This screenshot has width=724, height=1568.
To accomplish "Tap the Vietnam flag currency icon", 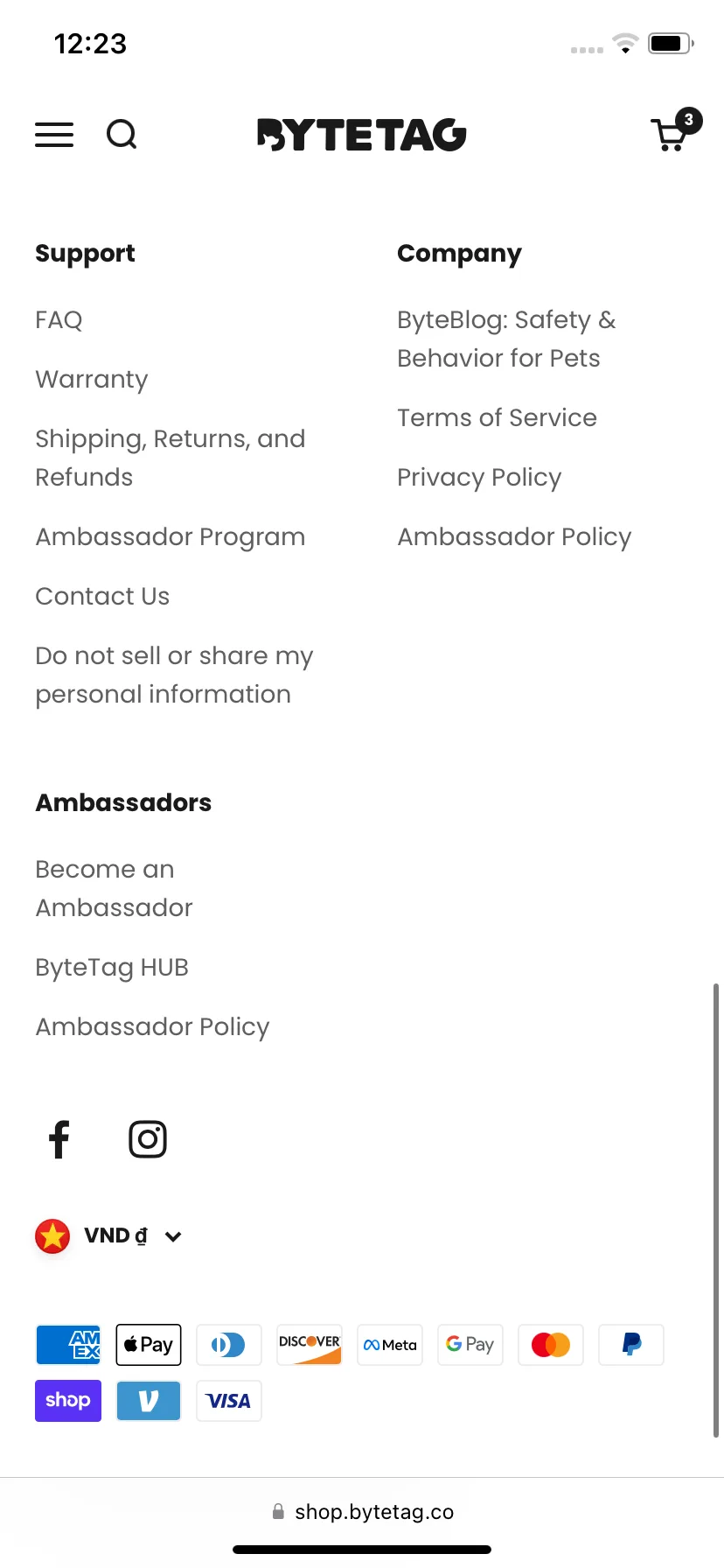I will tap(52, 1236).
